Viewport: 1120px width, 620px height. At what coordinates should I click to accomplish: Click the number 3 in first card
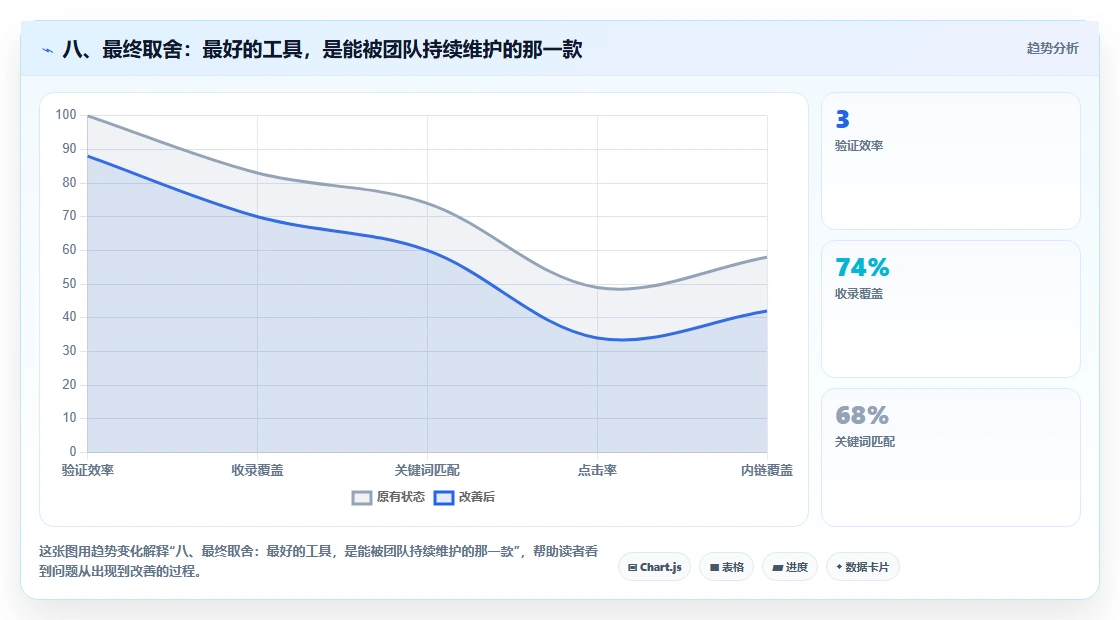pyautogui.click(x=842, y=119)
